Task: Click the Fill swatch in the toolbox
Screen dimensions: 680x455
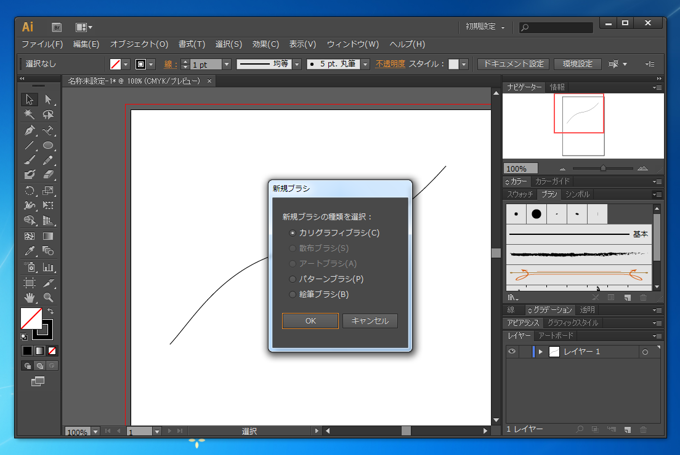Action: point(31,318)
